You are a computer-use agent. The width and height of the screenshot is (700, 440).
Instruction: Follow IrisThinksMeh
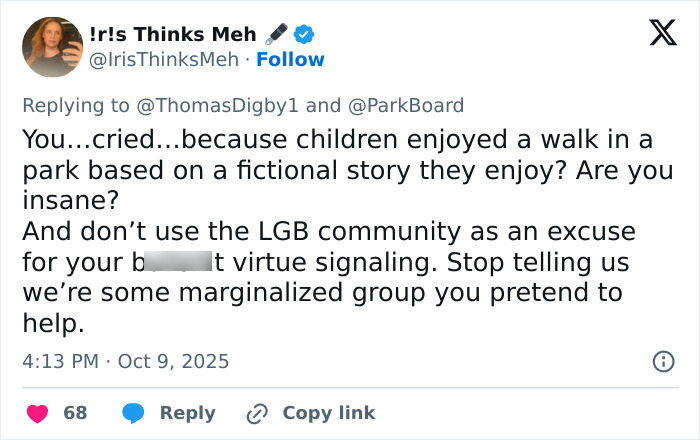(290, 59)
